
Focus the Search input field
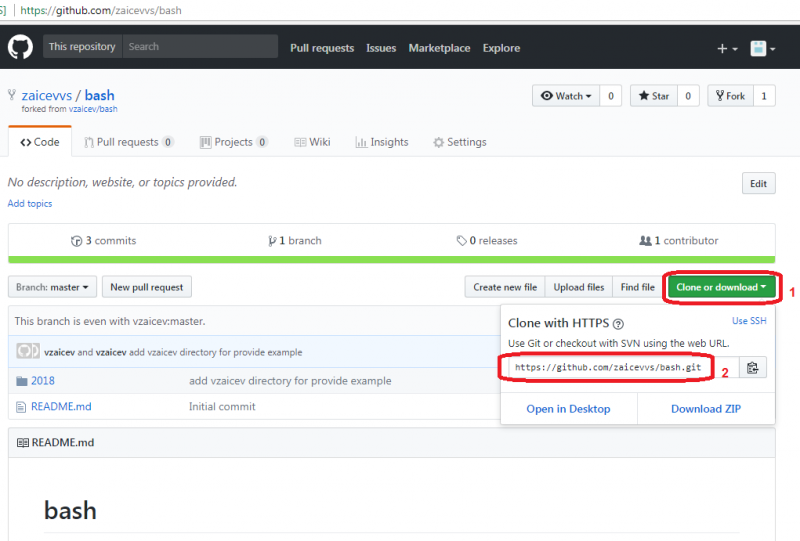(200, 46)
